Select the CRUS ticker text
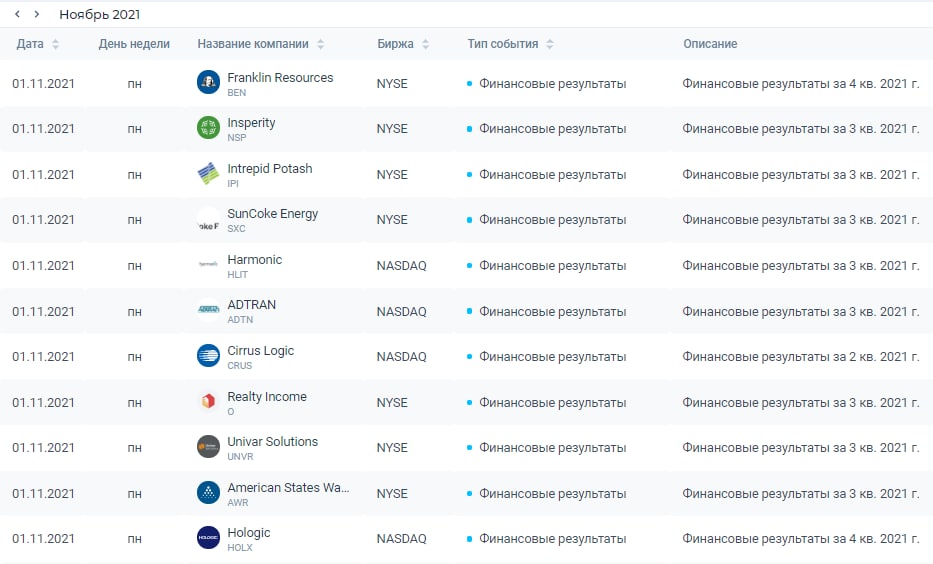 (239, 366)
